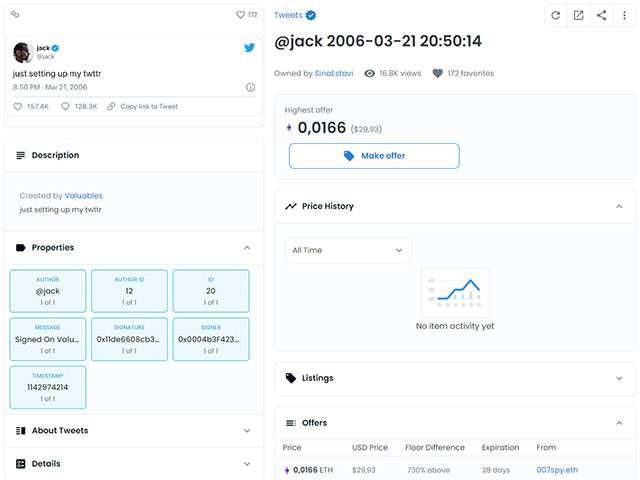The height and width of the screenshot is (480, 640).
Task: Click the Price History chart line icon
Action: pos(291,207)
